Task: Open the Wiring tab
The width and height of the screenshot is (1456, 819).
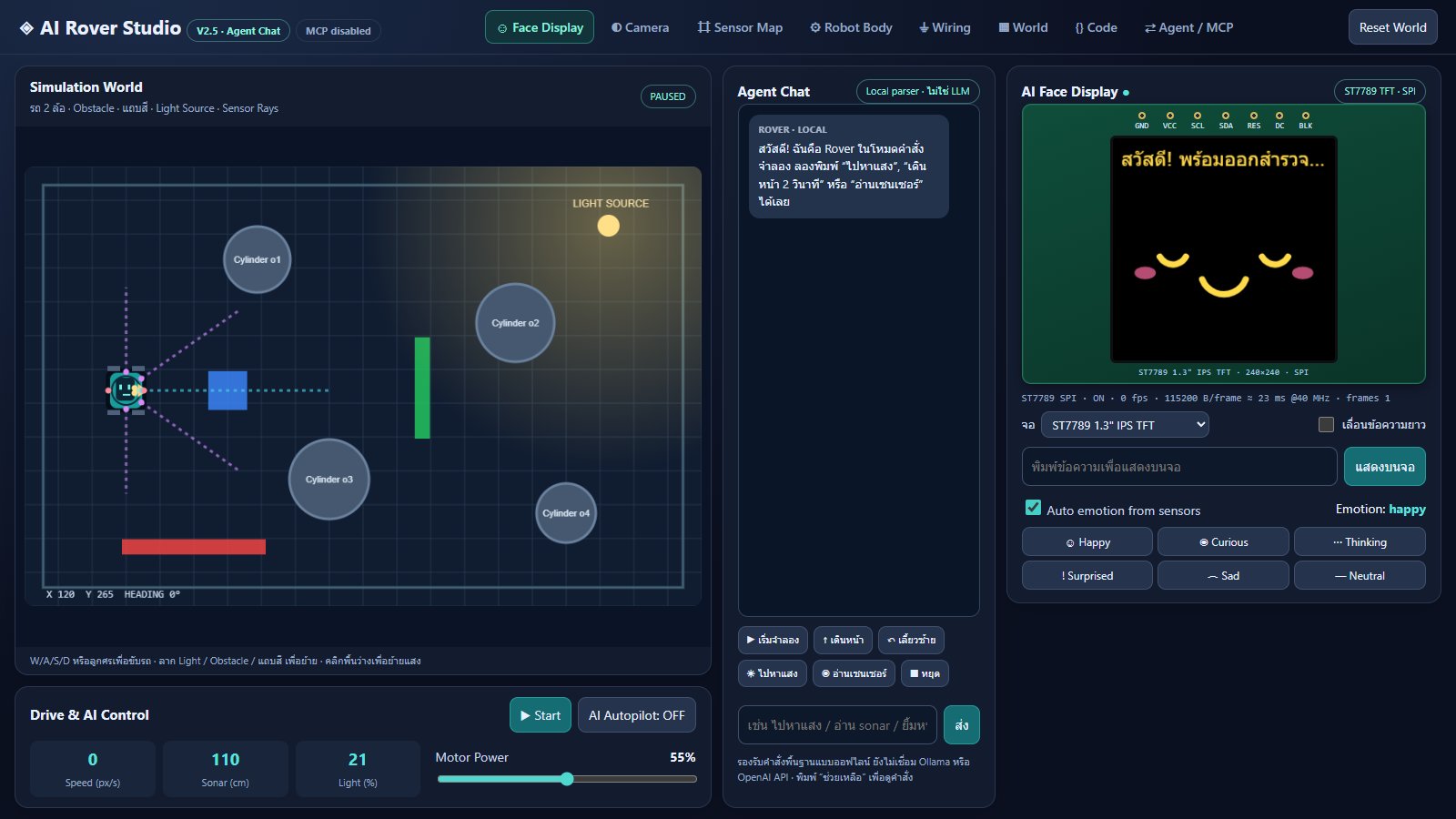Action: 945,27
